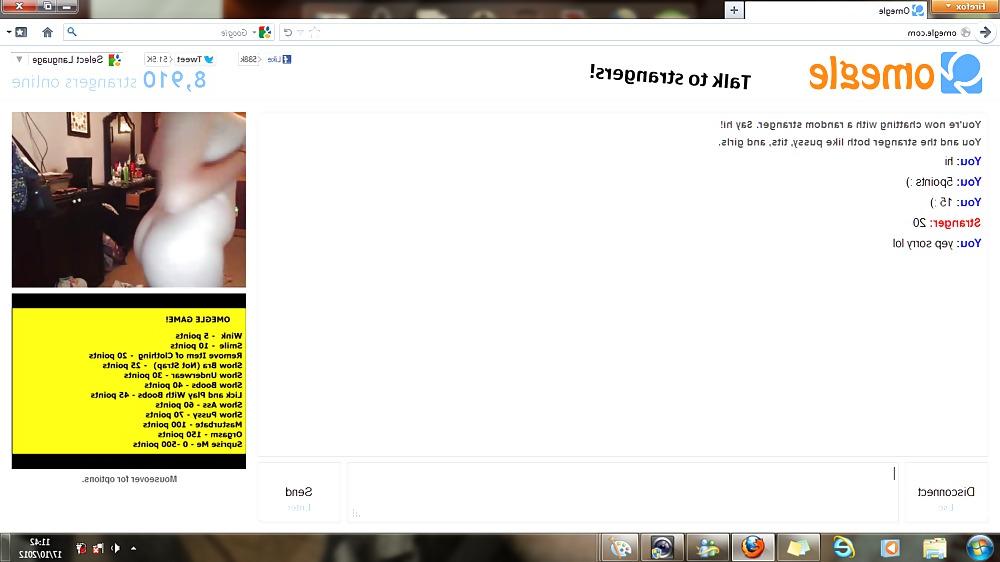Bookmark this page with star icon
Image resolution: width=1000 pixels, height=562 pixels.
(314, 33)
